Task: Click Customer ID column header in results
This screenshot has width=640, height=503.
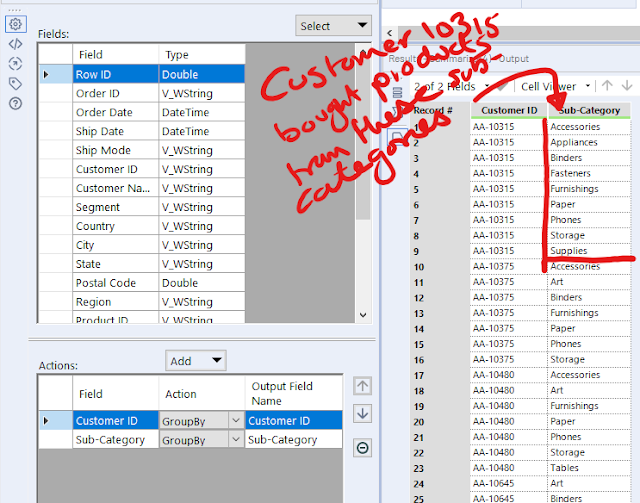Action: (x=509, y=110)
